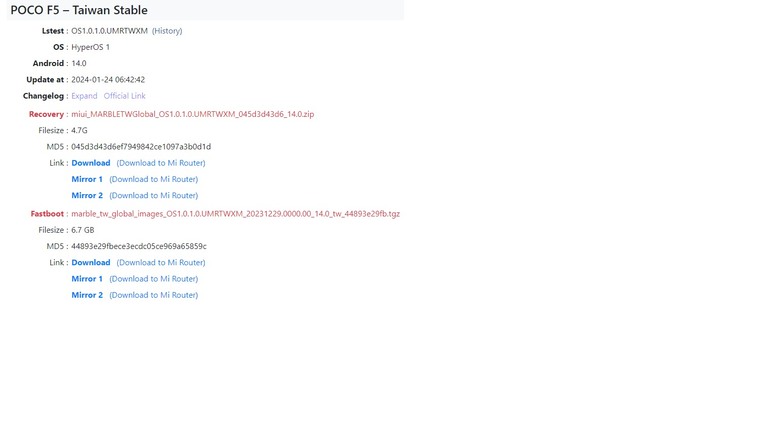Click Fastboot Mirror 2 Download to Mi Router
Viewport: 780px width, 439px height.
[154, 295]
